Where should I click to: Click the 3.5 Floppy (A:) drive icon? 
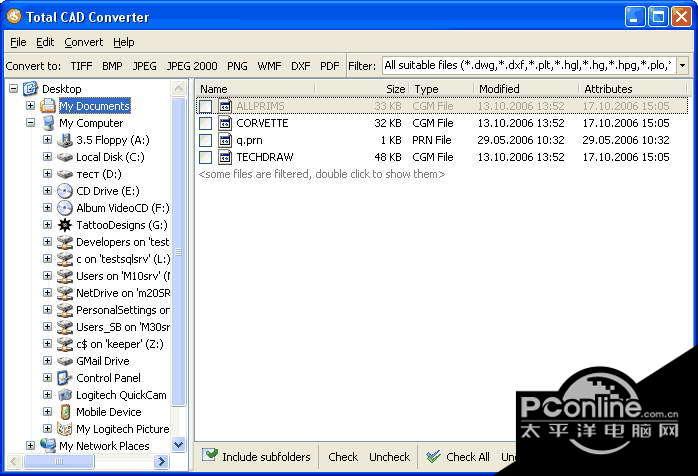(x=65, y=140)
